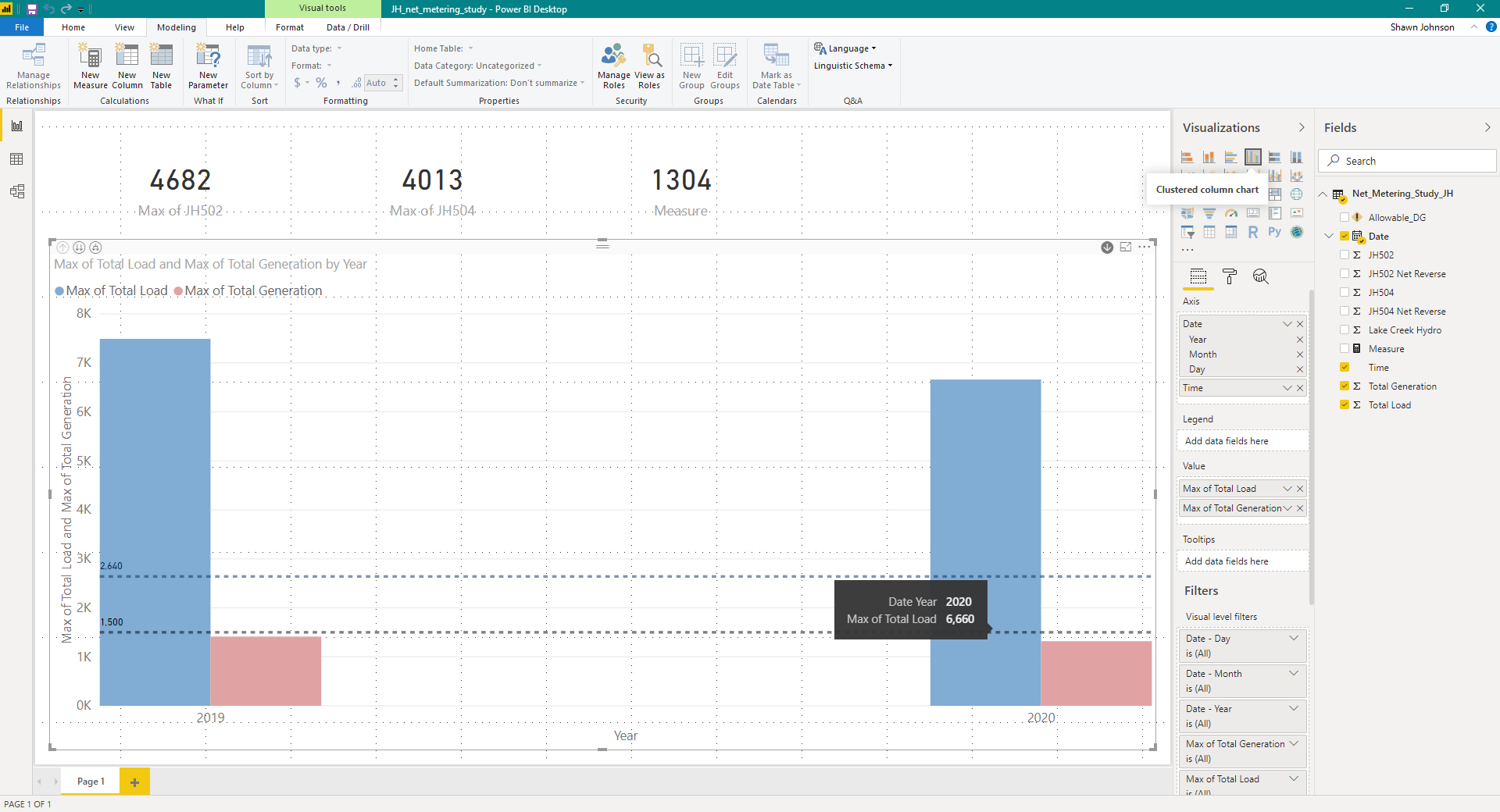
Task: Open the Format ribbon tab
Action: click(290, 27)
